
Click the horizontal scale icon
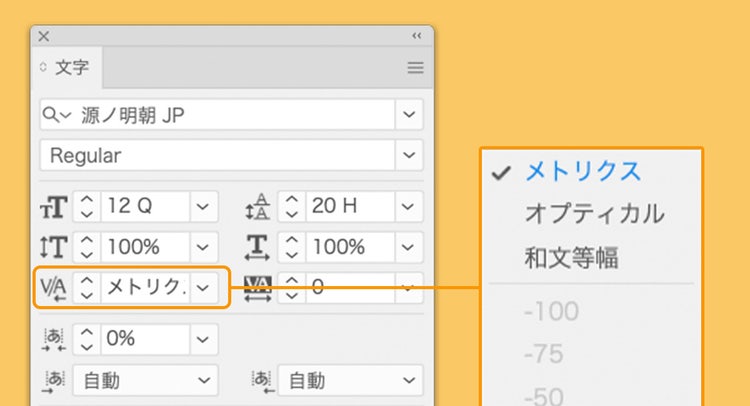[257, 247]
